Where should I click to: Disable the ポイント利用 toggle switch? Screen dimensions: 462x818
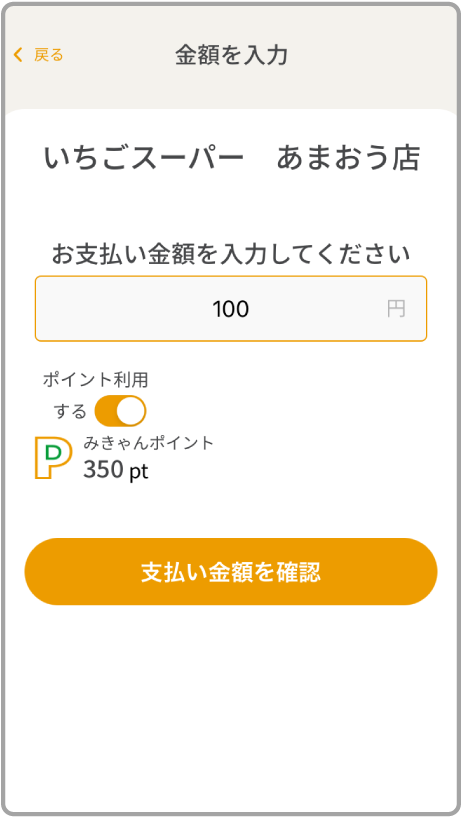tap(120, 411)
